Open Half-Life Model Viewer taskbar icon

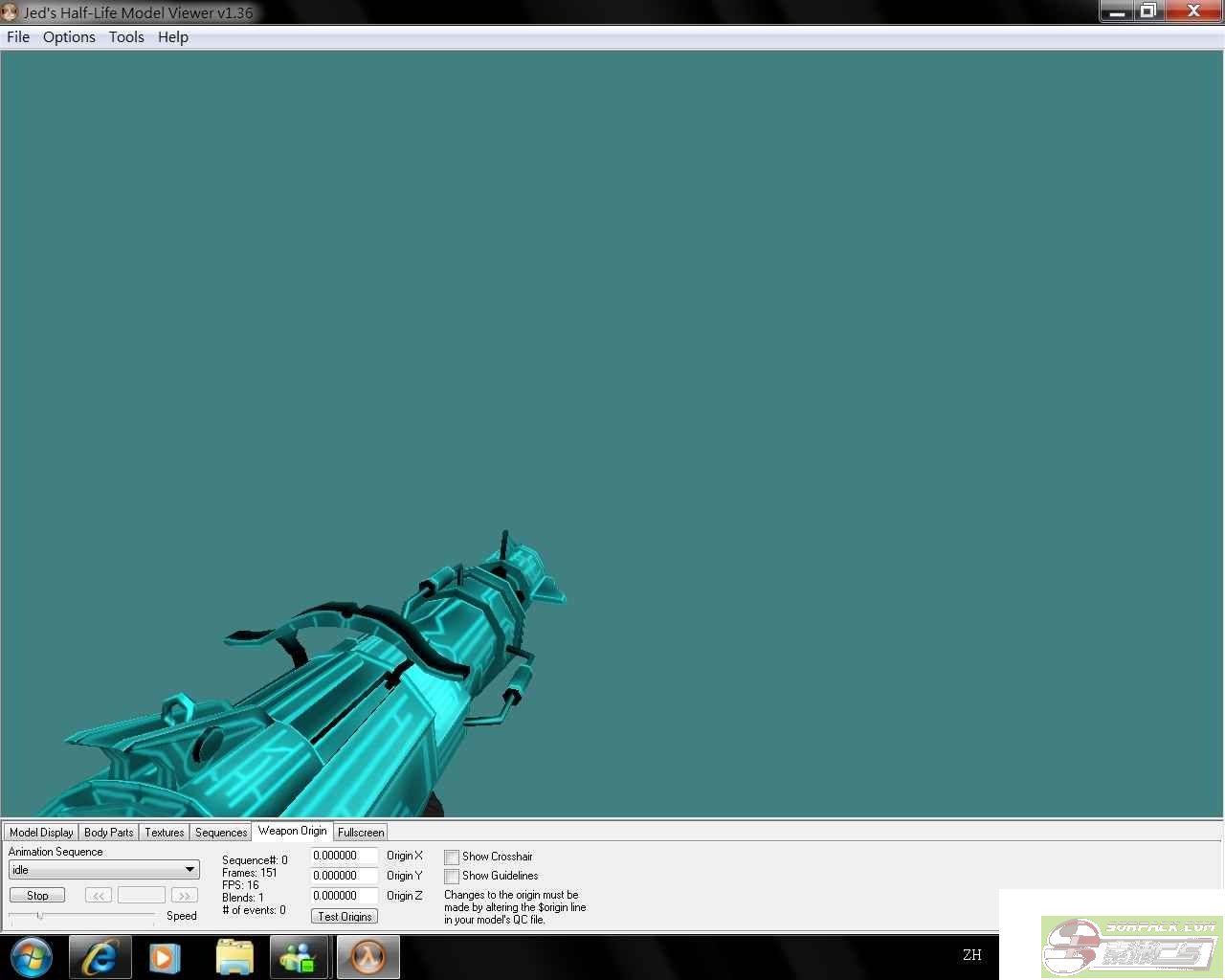(368, 957)
